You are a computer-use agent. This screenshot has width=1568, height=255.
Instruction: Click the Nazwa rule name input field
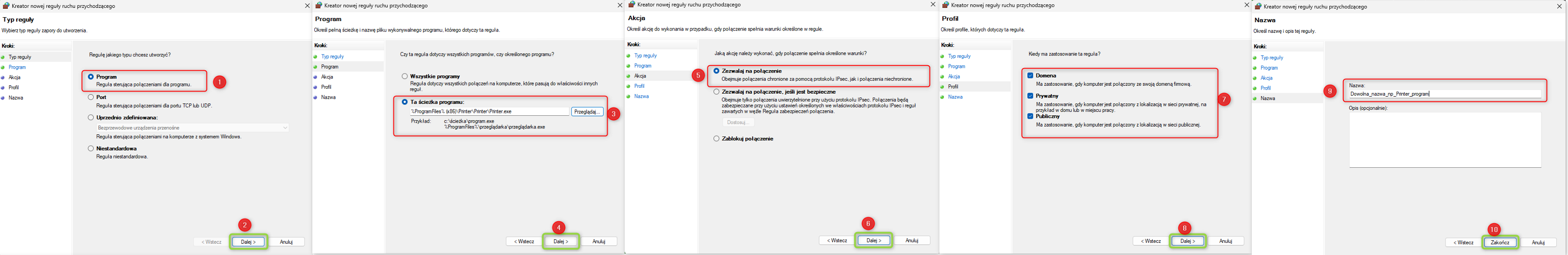click(1445, 94)
